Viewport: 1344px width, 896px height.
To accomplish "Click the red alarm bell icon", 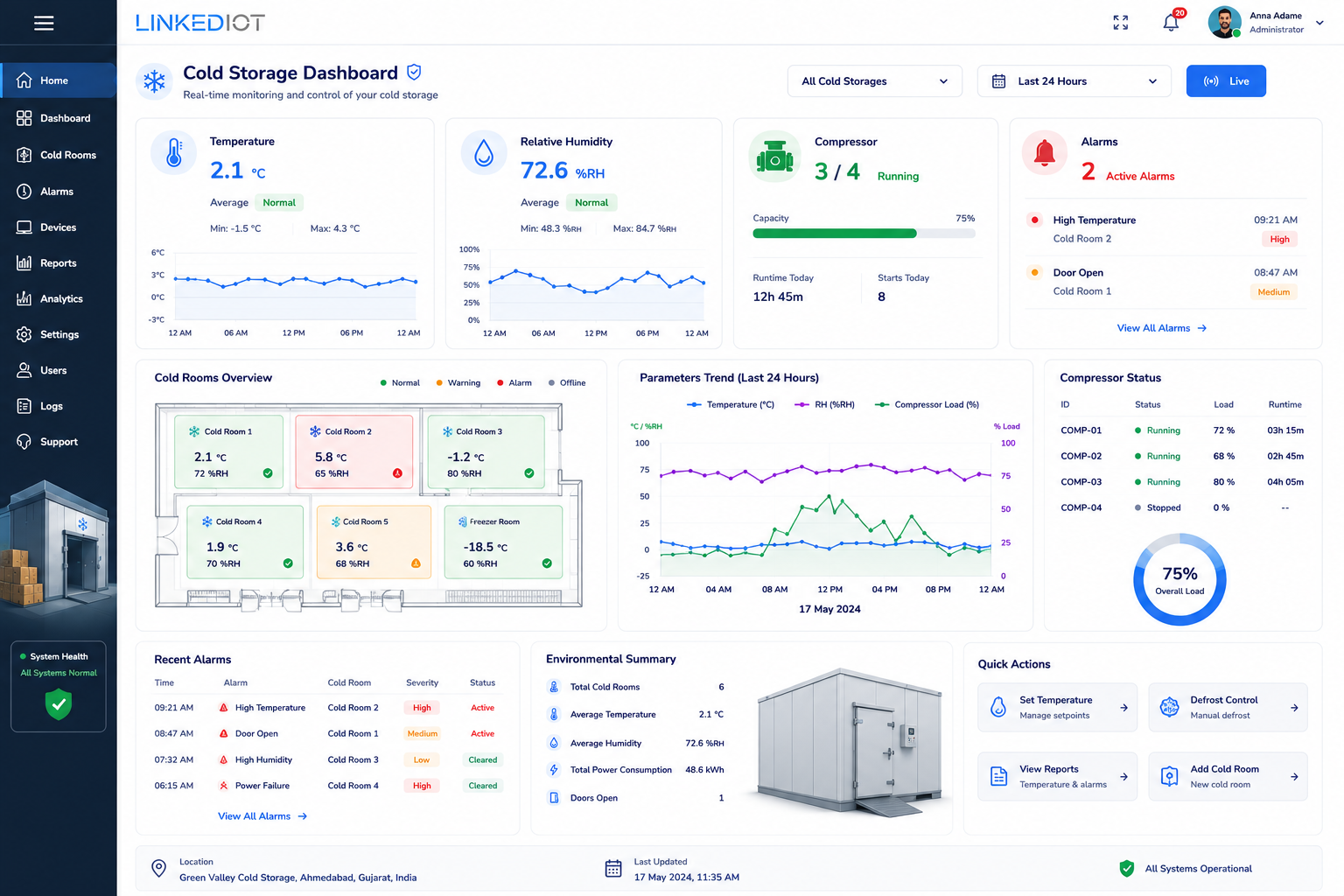I will [1044, 153].
